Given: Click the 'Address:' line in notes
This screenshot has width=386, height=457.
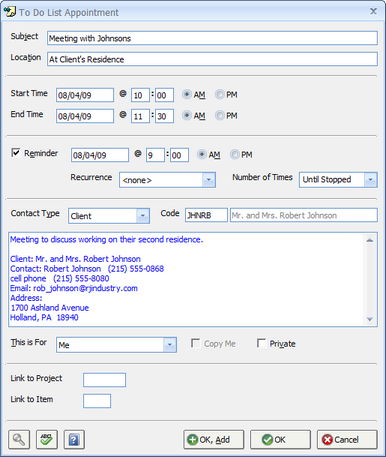Looking at the screenshot, I should point(26,298).
